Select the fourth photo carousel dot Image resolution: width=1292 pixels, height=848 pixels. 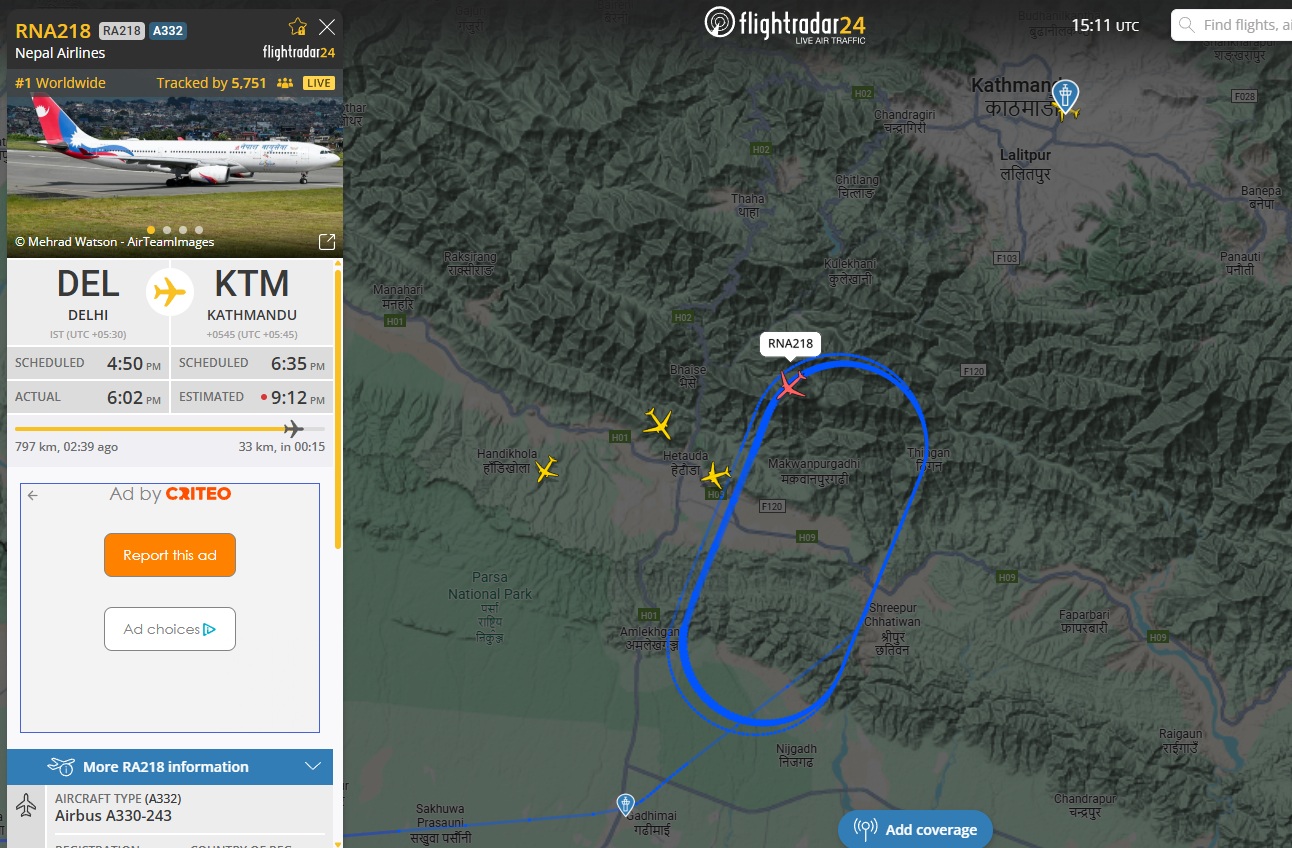(x=199, y=230)
